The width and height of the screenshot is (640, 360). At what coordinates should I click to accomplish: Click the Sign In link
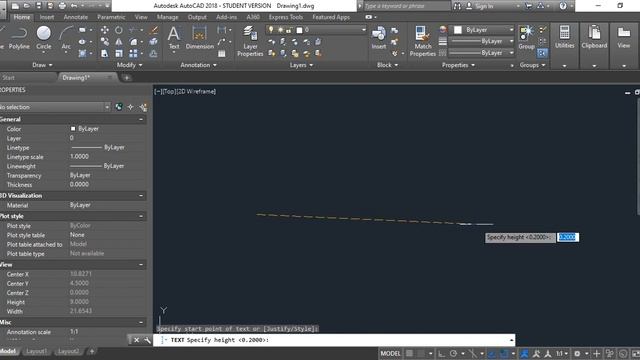[x=484, y=6]
